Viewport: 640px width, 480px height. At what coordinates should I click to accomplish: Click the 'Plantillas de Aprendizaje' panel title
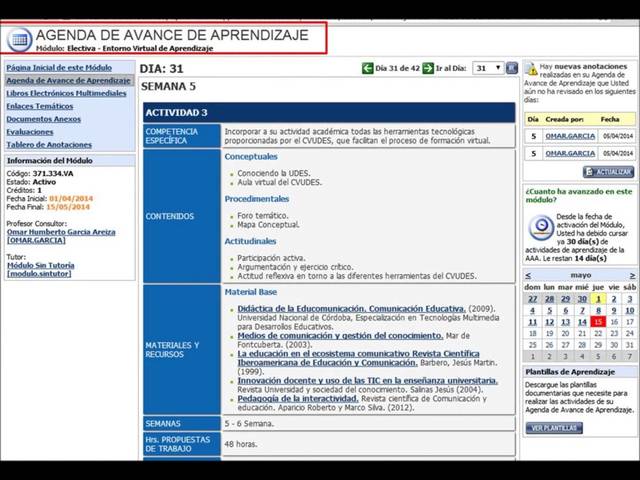tap(570, 372)
